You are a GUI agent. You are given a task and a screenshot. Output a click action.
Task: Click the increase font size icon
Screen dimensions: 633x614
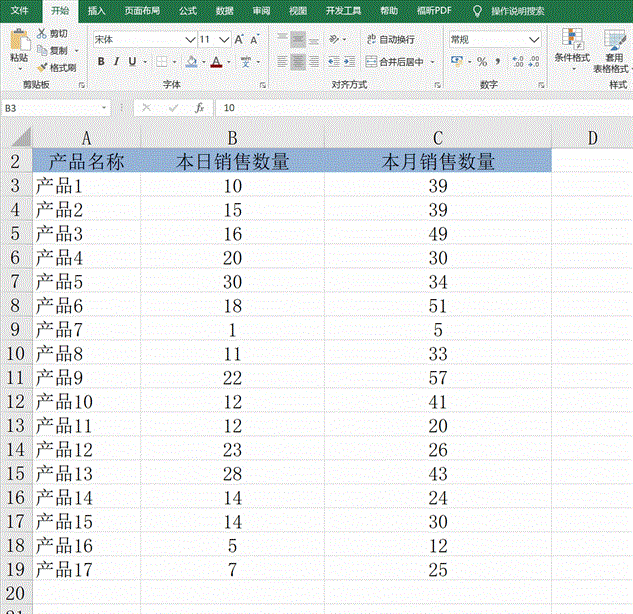(x=239, y=39)
